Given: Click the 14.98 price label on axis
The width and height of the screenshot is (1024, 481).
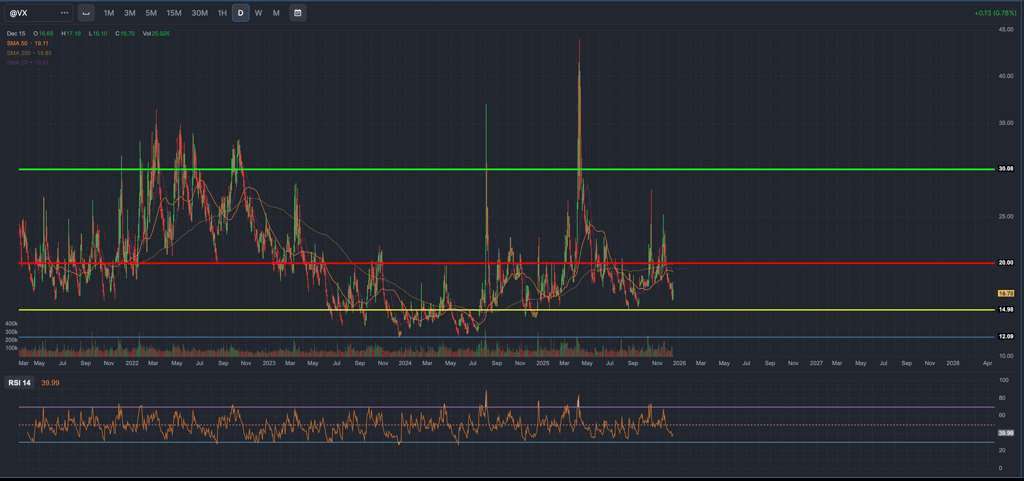Looking at the screenshot, I should [x=1006, y=310].
